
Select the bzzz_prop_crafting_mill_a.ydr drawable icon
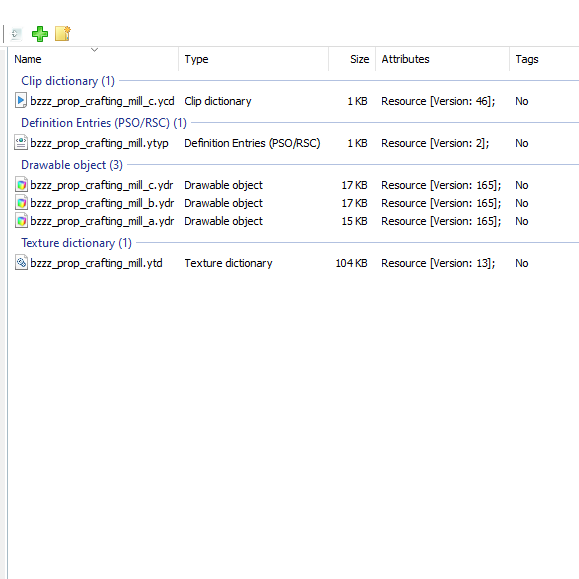(21, 221)
